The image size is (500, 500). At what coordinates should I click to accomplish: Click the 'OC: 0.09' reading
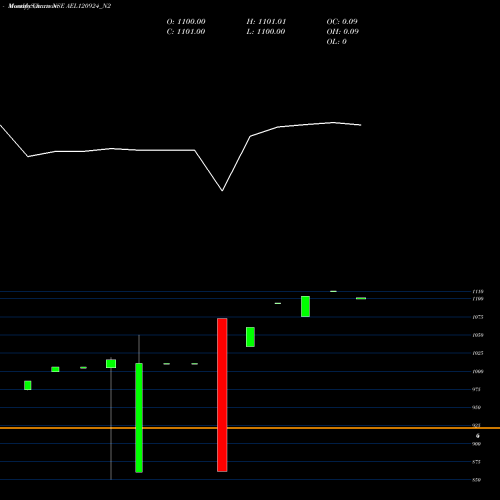coord(342,22)
